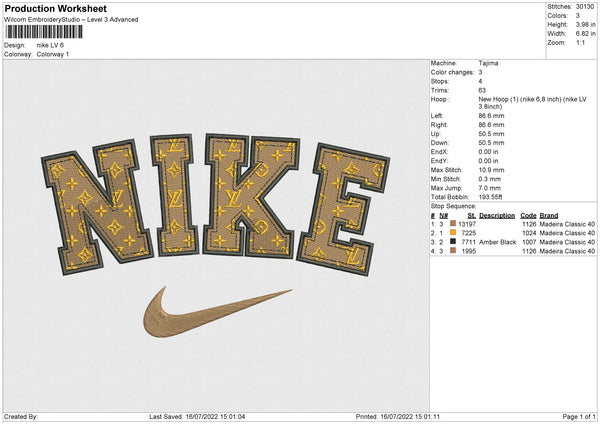Click the letter N in the design preview
Screen dimensions: 600x424
pyautogui.click(x=98, y=207)
